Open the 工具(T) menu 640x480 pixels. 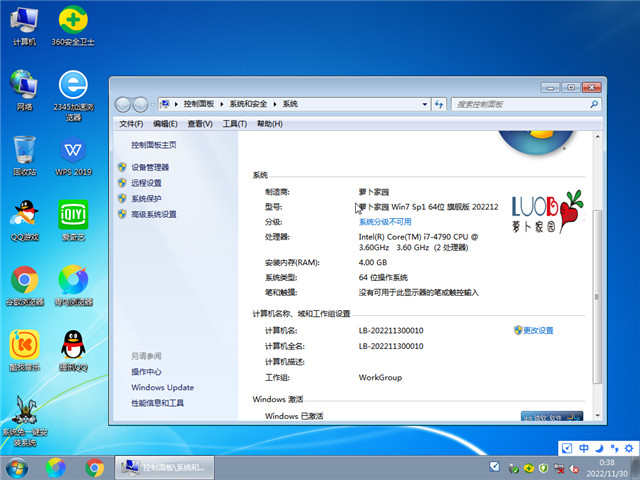234,124
